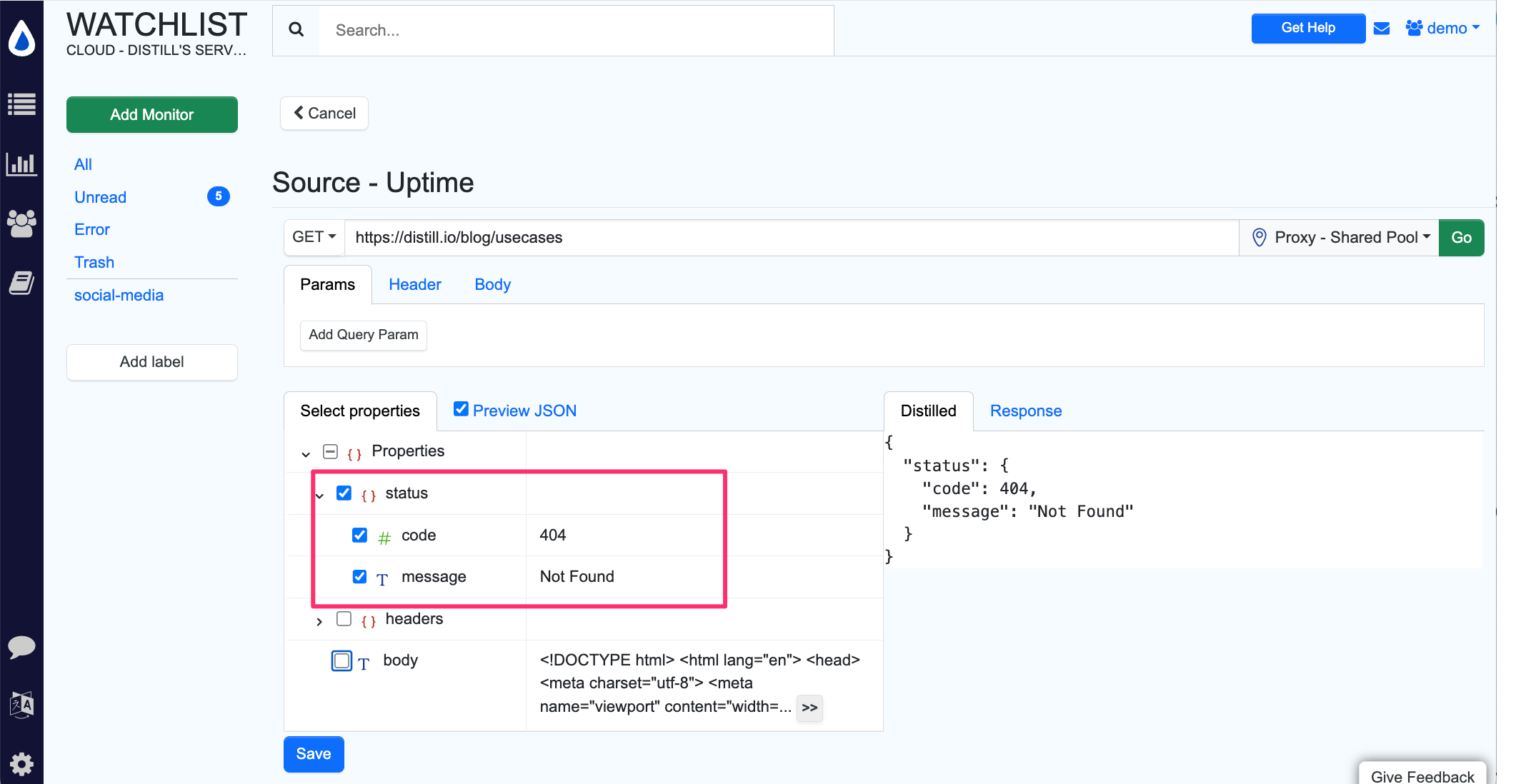Screen dimensions: 1526x784
Task: Click the Add Monitor button
Action: click(151, 114)
